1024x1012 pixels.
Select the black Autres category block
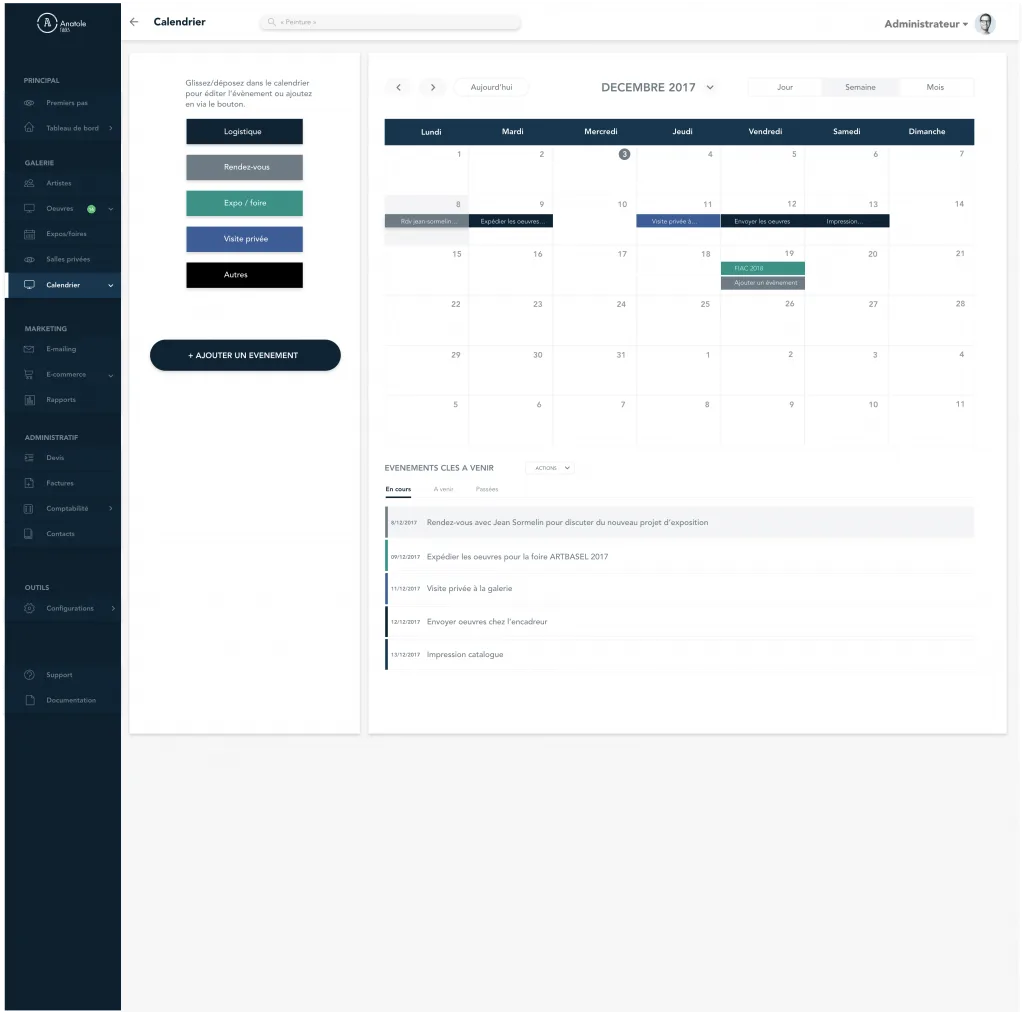point(244,276)
